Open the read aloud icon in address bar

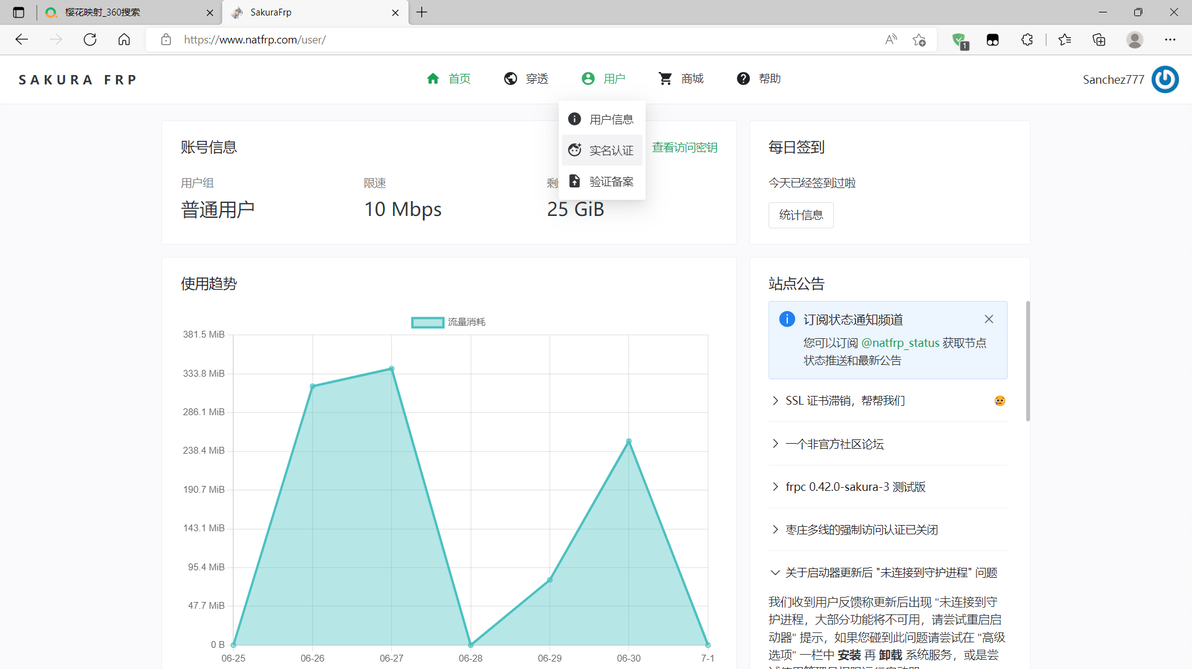click(891, 40)
